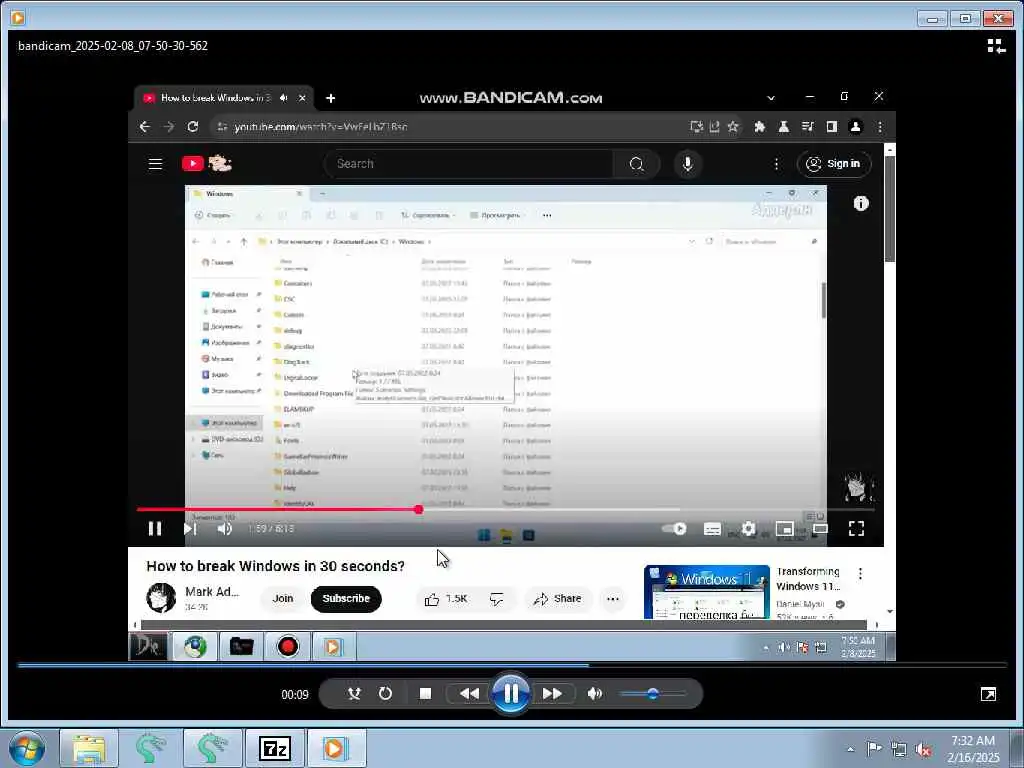Click the YouTube Sign in button
Viewport: 1024px width, 768px height.
834,164
